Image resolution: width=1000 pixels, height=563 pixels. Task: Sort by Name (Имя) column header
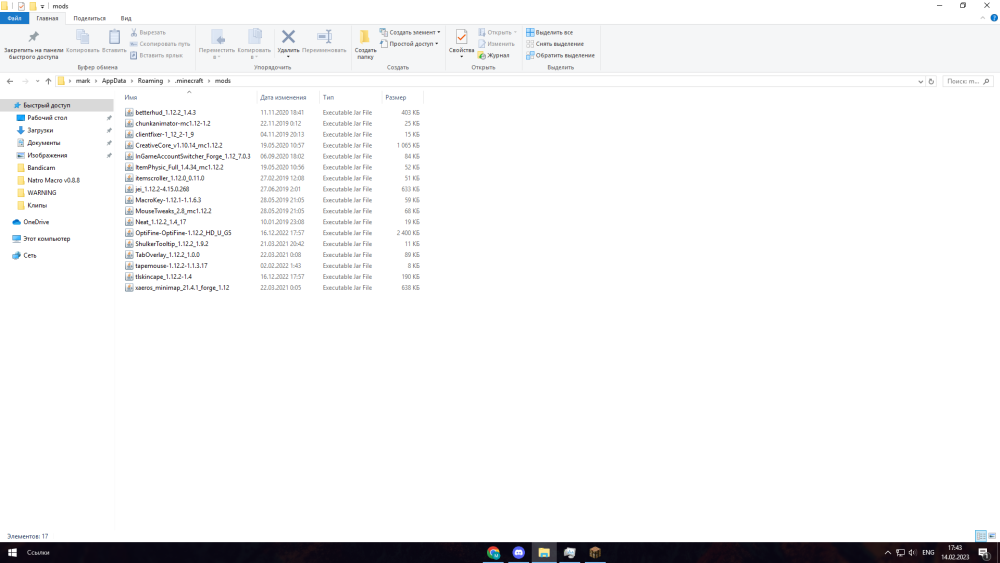(x=131, y=98)
